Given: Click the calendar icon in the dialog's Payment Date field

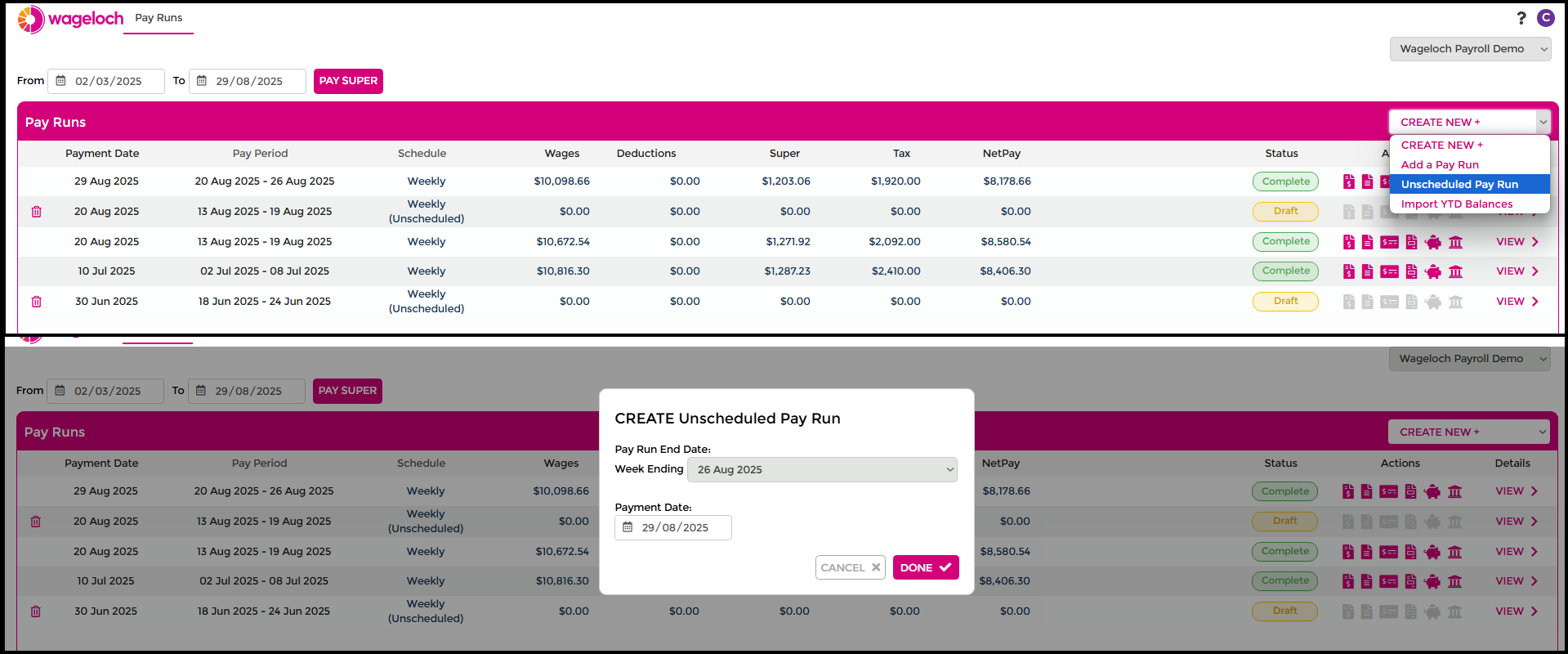Looking at the screenshot, I should pos(628,527).
